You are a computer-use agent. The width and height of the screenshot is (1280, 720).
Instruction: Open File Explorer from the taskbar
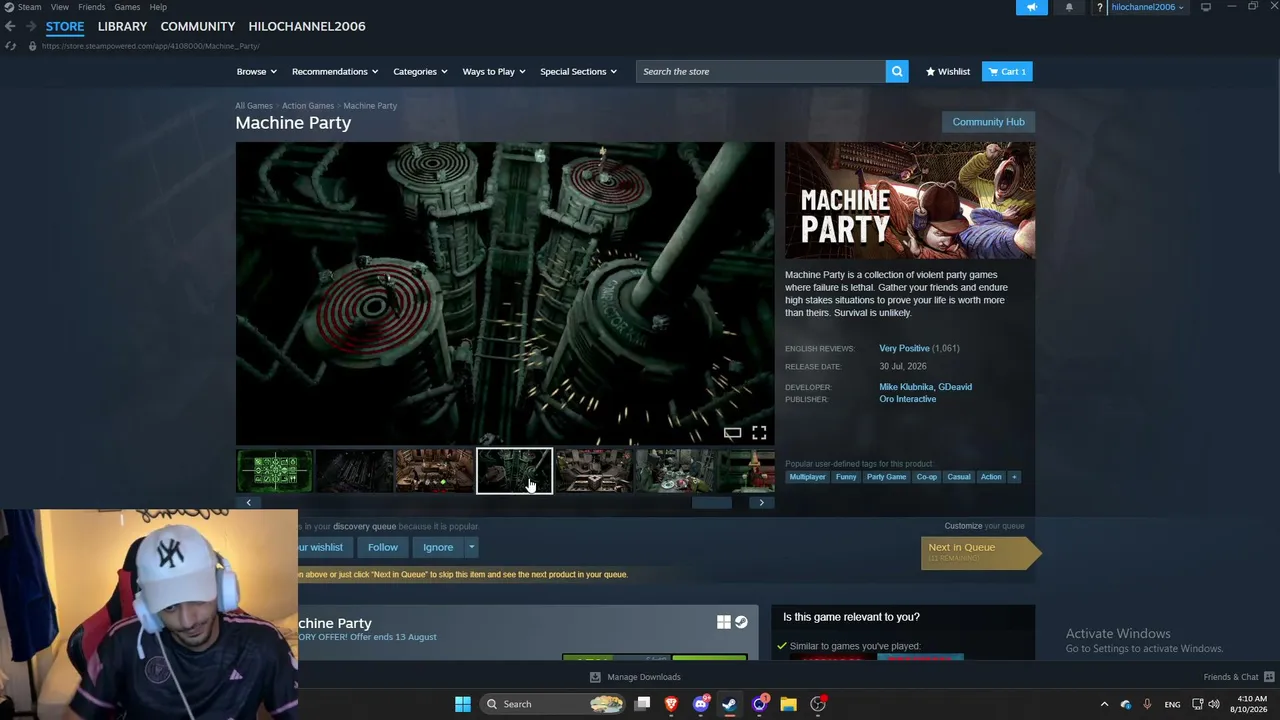(788, 704)
